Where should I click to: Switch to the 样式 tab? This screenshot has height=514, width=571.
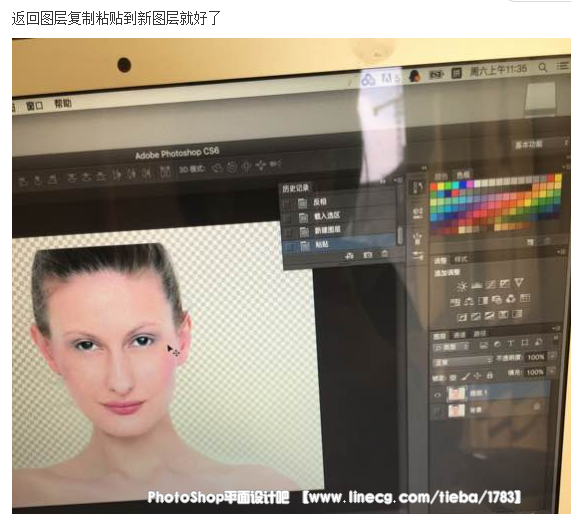click(x=460, y=259)
